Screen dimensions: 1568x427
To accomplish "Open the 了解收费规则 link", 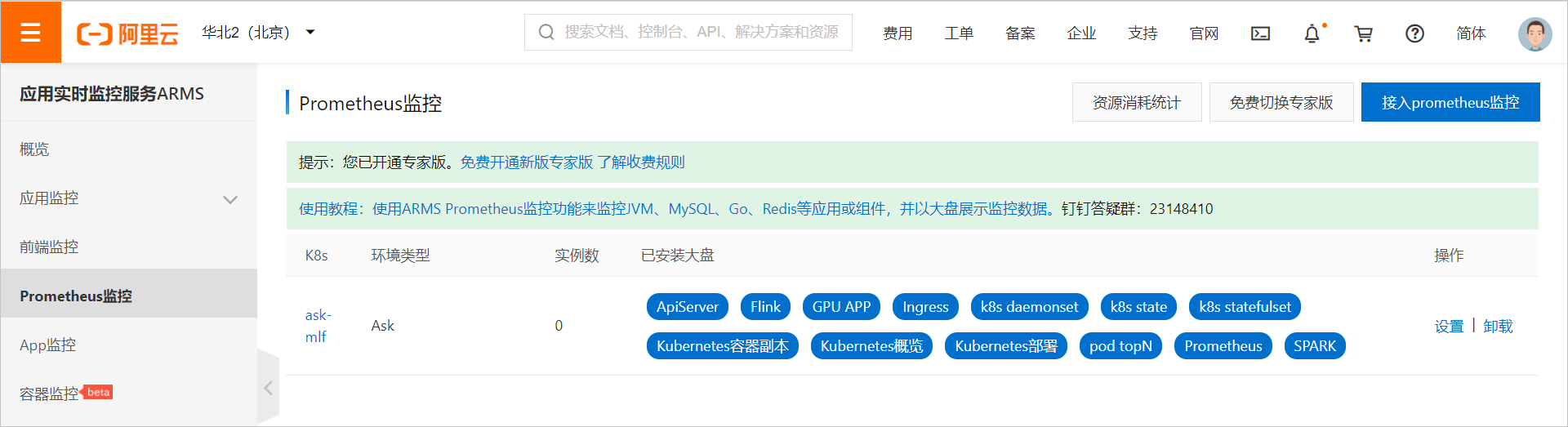I will tap(641, 162).
